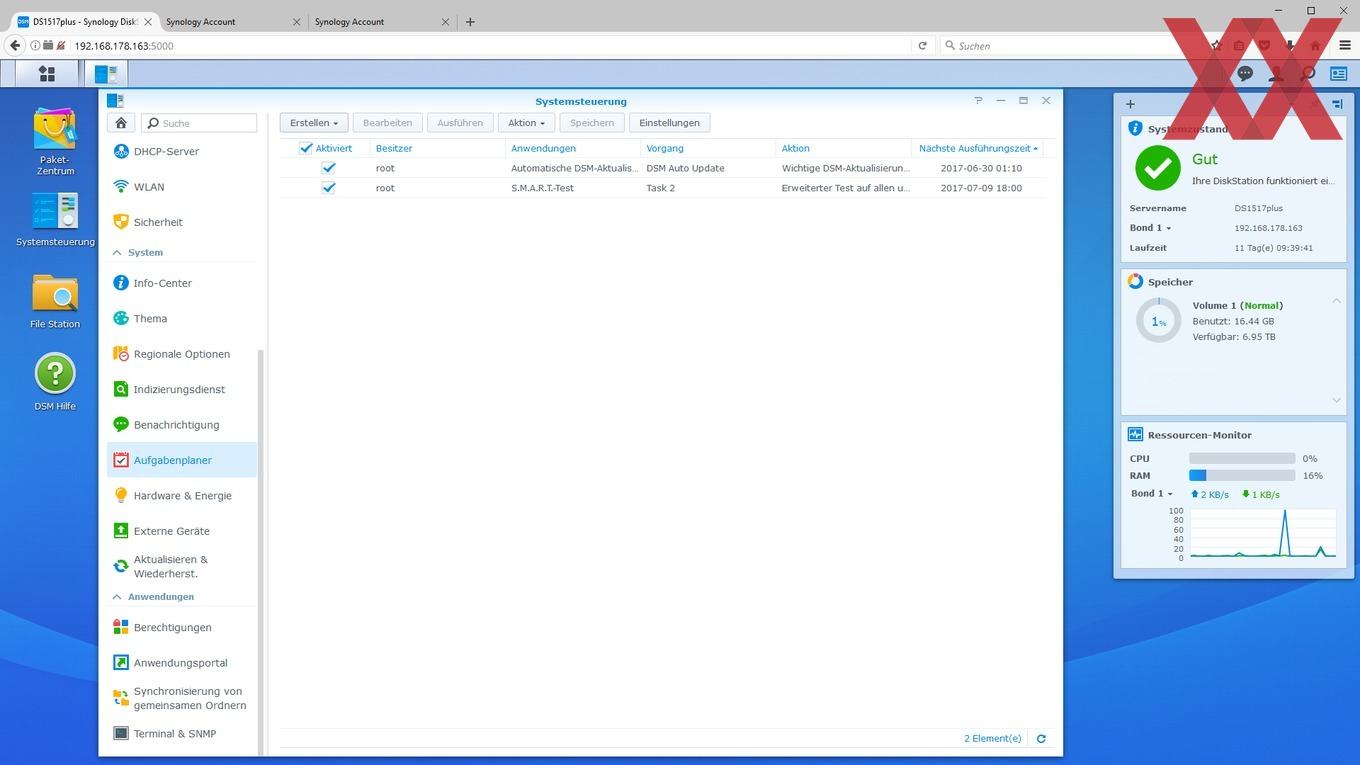
Task: Open the widgets panel icon in DSM taskbar
Action: coord(1338,73)
